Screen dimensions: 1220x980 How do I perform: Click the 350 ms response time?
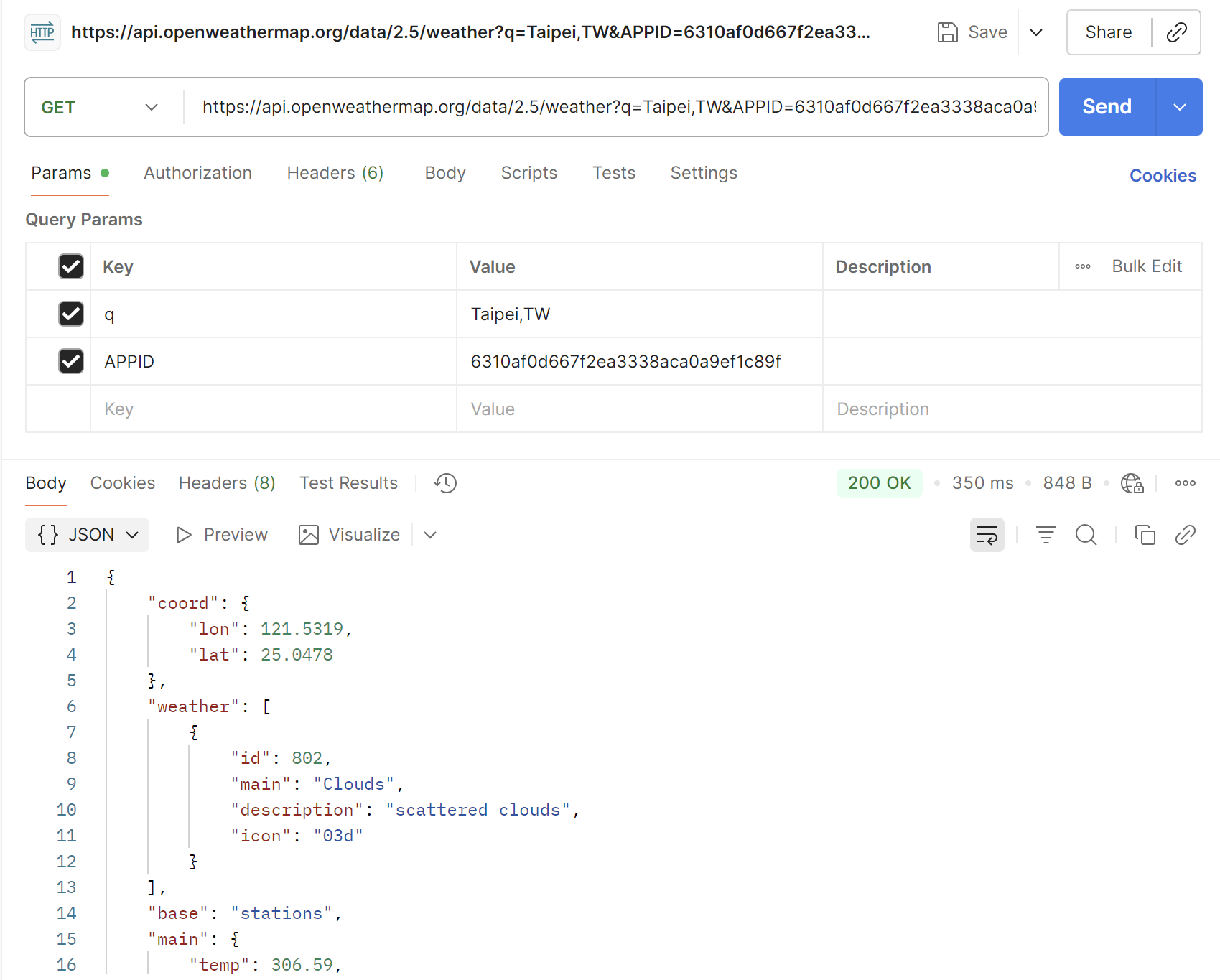click(x=983, y=483)
